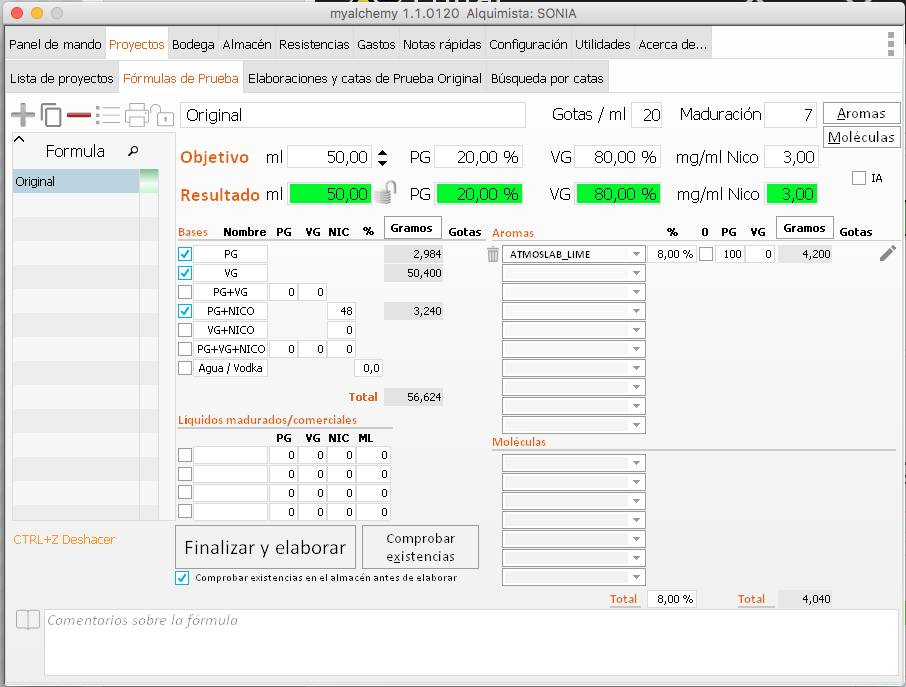Switch to the Almacén tab

pyautogui.click(x=247, y=44)
